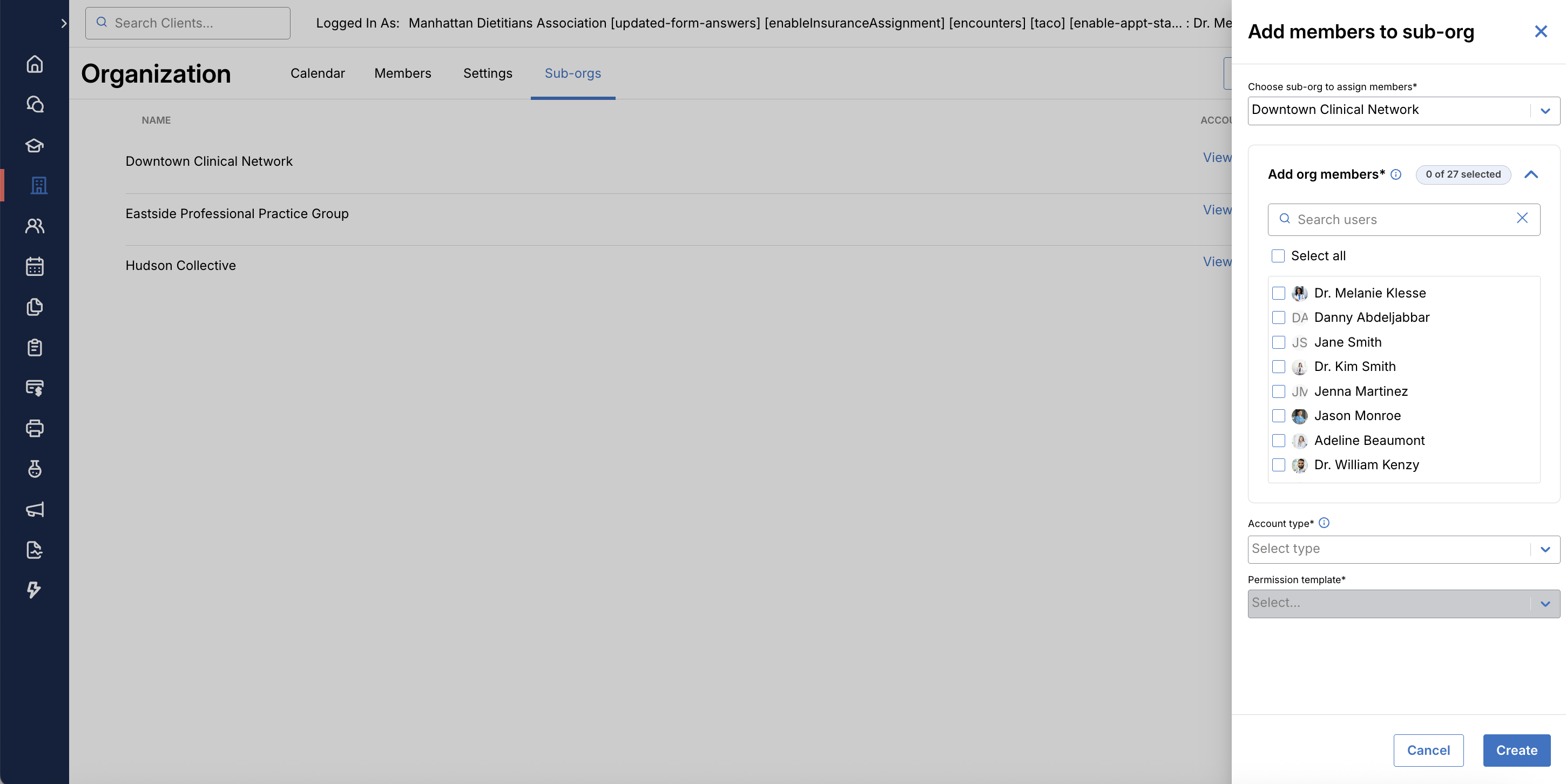Click the printer/fax sidebar icon

tap(35, 429)
